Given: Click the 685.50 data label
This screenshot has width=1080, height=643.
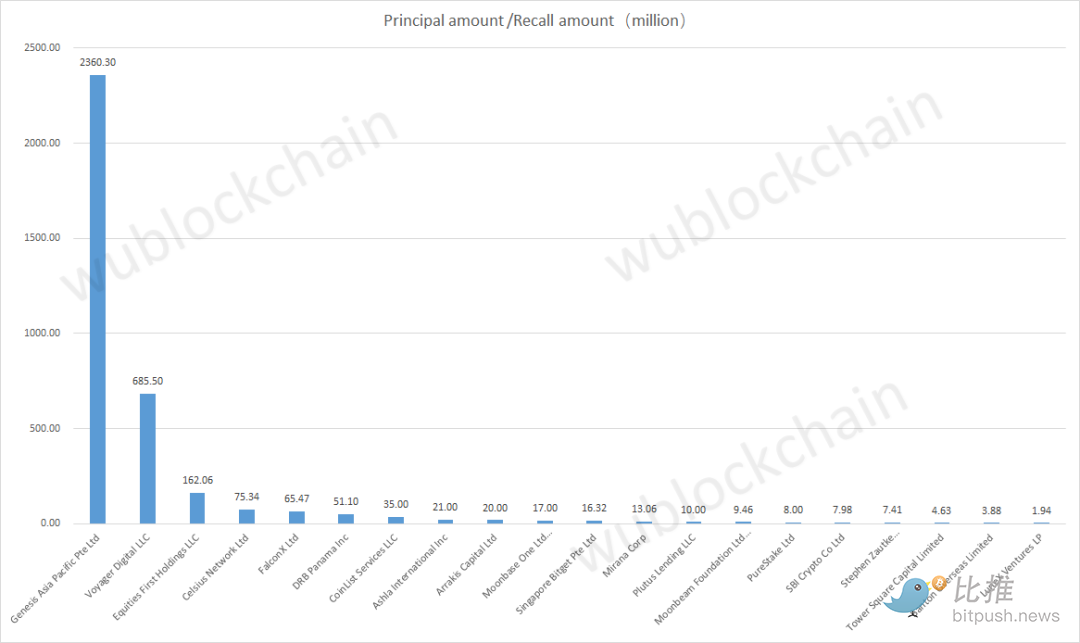Looking at the screenshot, I should point(148,381).
